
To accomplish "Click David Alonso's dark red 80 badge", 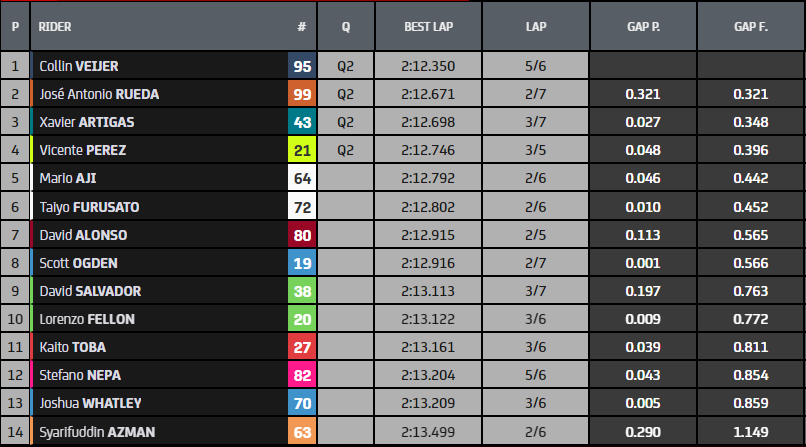I will click(302, 235).
